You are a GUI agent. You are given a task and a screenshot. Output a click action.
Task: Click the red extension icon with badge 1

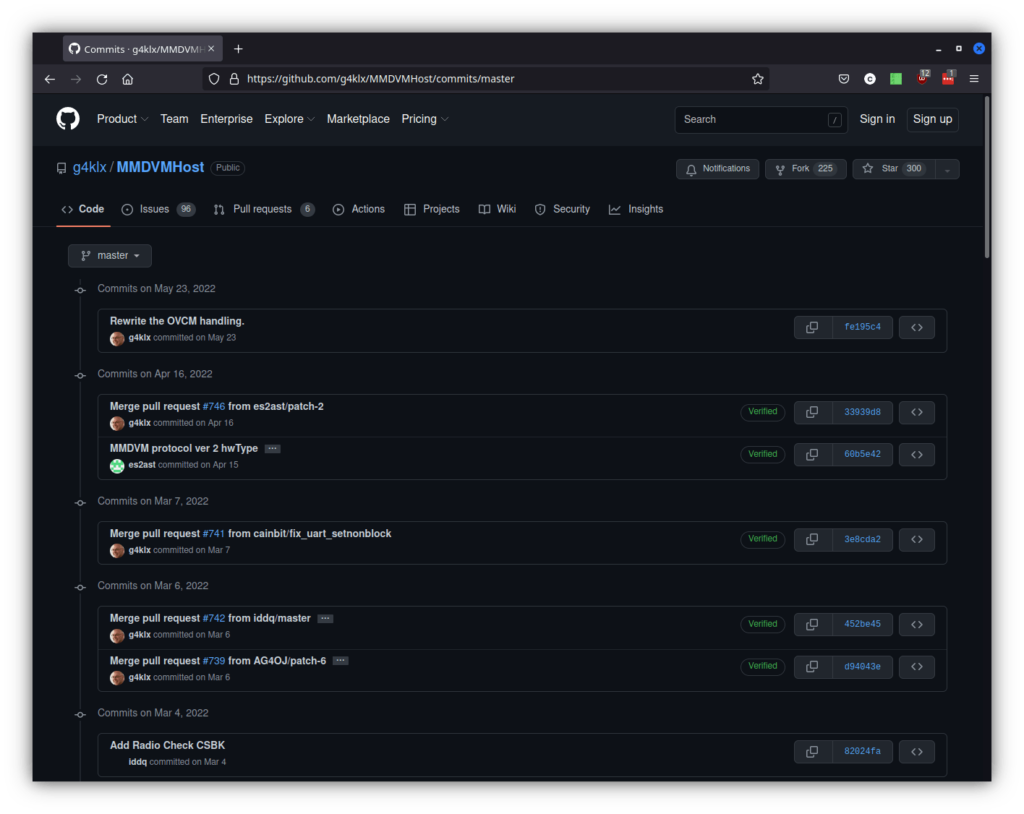click(948, 78)
